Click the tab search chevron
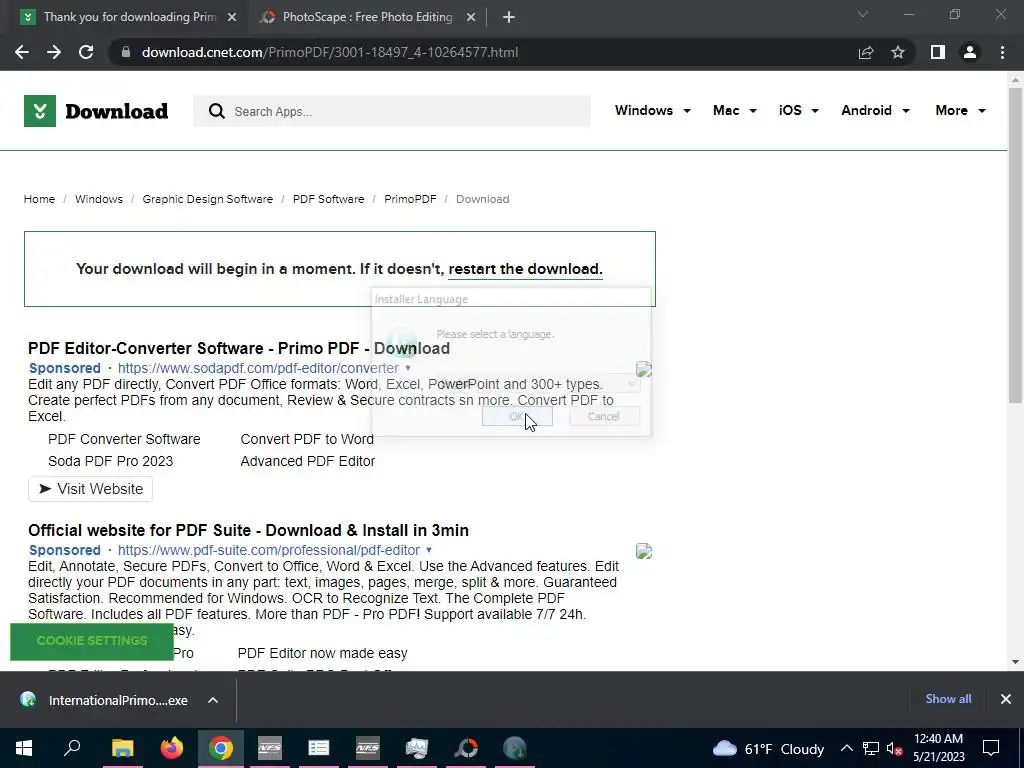This screenshot has width=1024, height=768. 863,14
